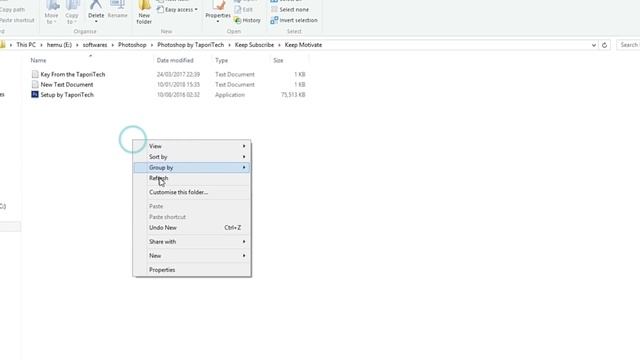Click the 75,513 KB size cell
640x360 pixels.
coord(293,95)
